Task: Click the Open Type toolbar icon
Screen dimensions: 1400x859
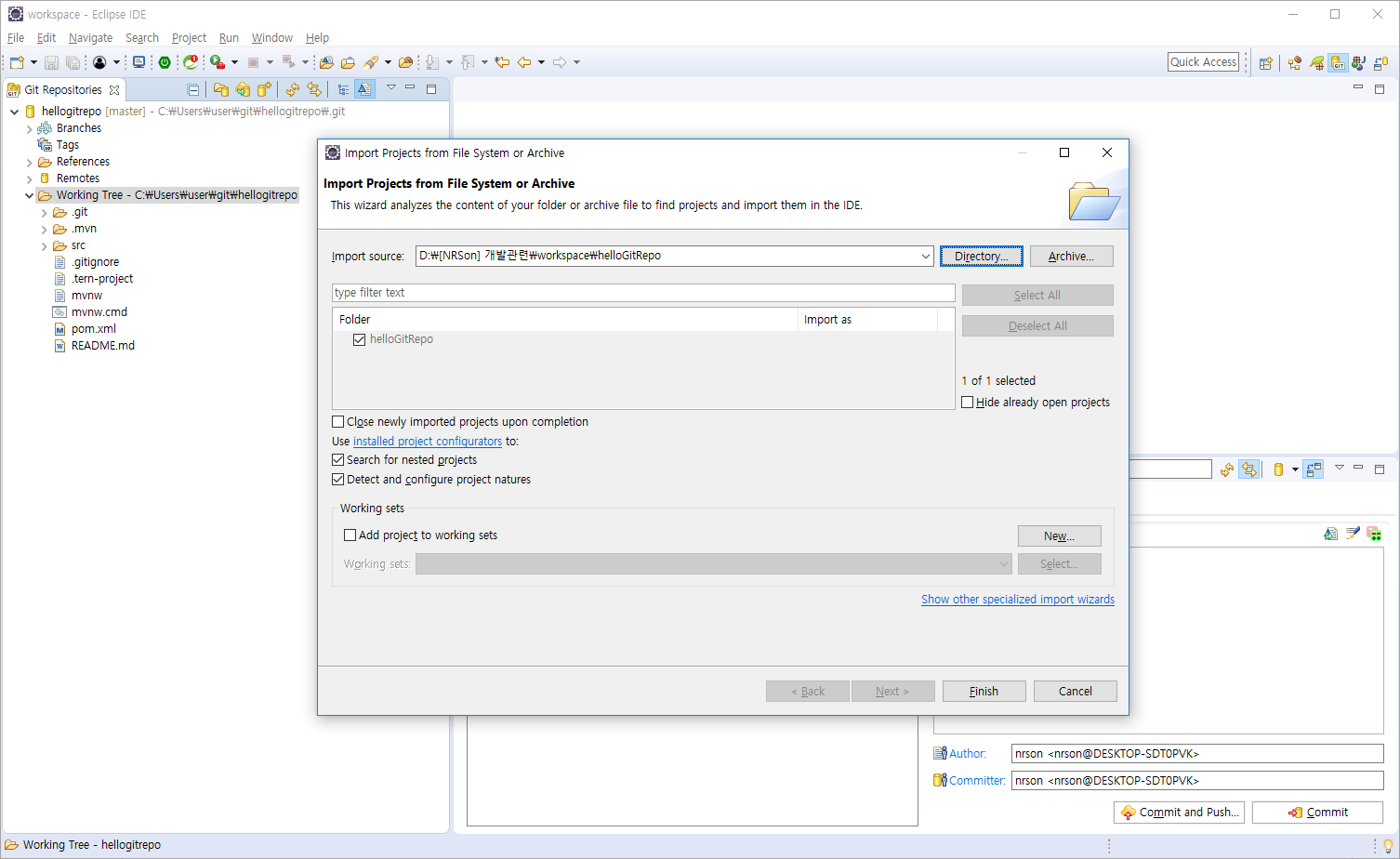Action: pyautogui.click(x=326, y=62)
